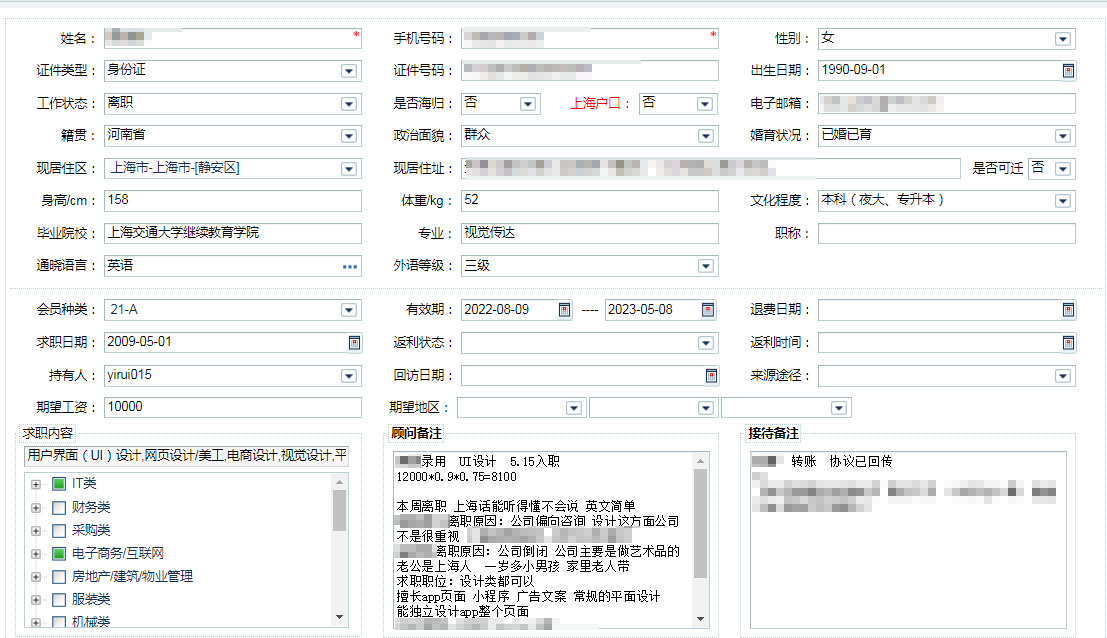Click scroll-up arrow of 顾问备注 box

point(700,461)
